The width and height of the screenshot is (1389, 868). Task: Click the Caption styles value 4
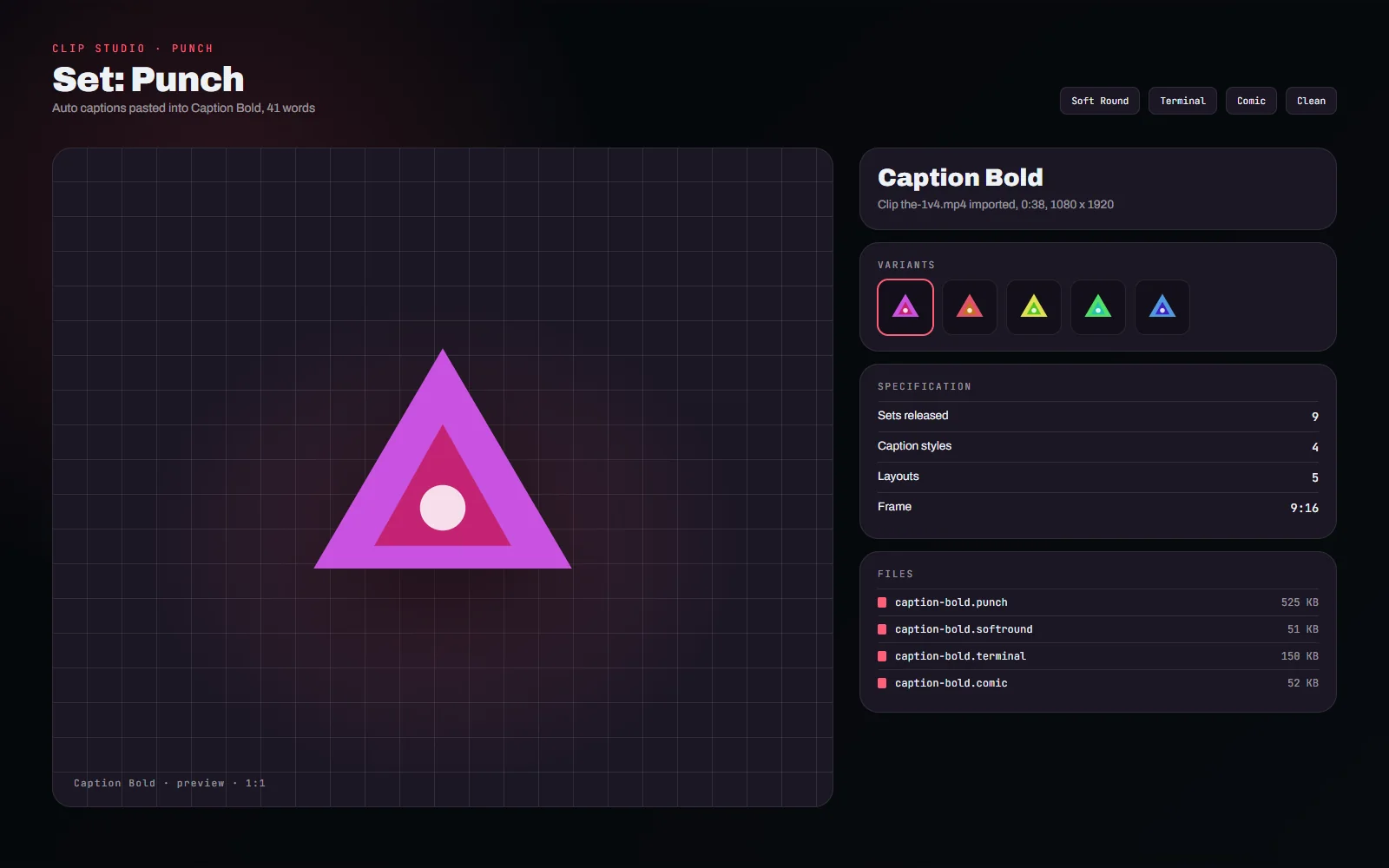click(1315, 447)
